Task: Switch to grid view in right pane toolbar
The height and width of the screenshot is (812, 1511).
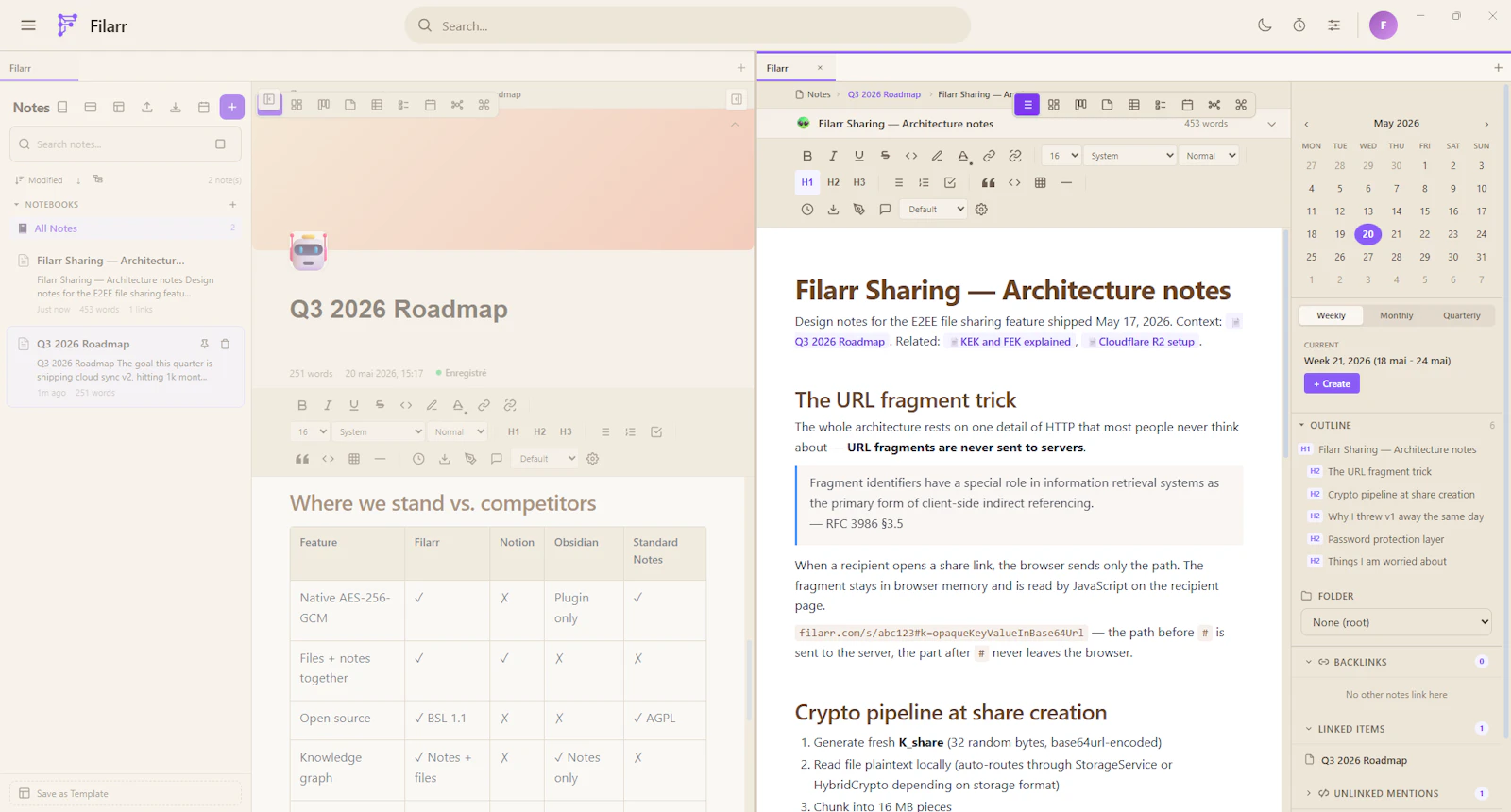Action: click(x=1054, y=105)
